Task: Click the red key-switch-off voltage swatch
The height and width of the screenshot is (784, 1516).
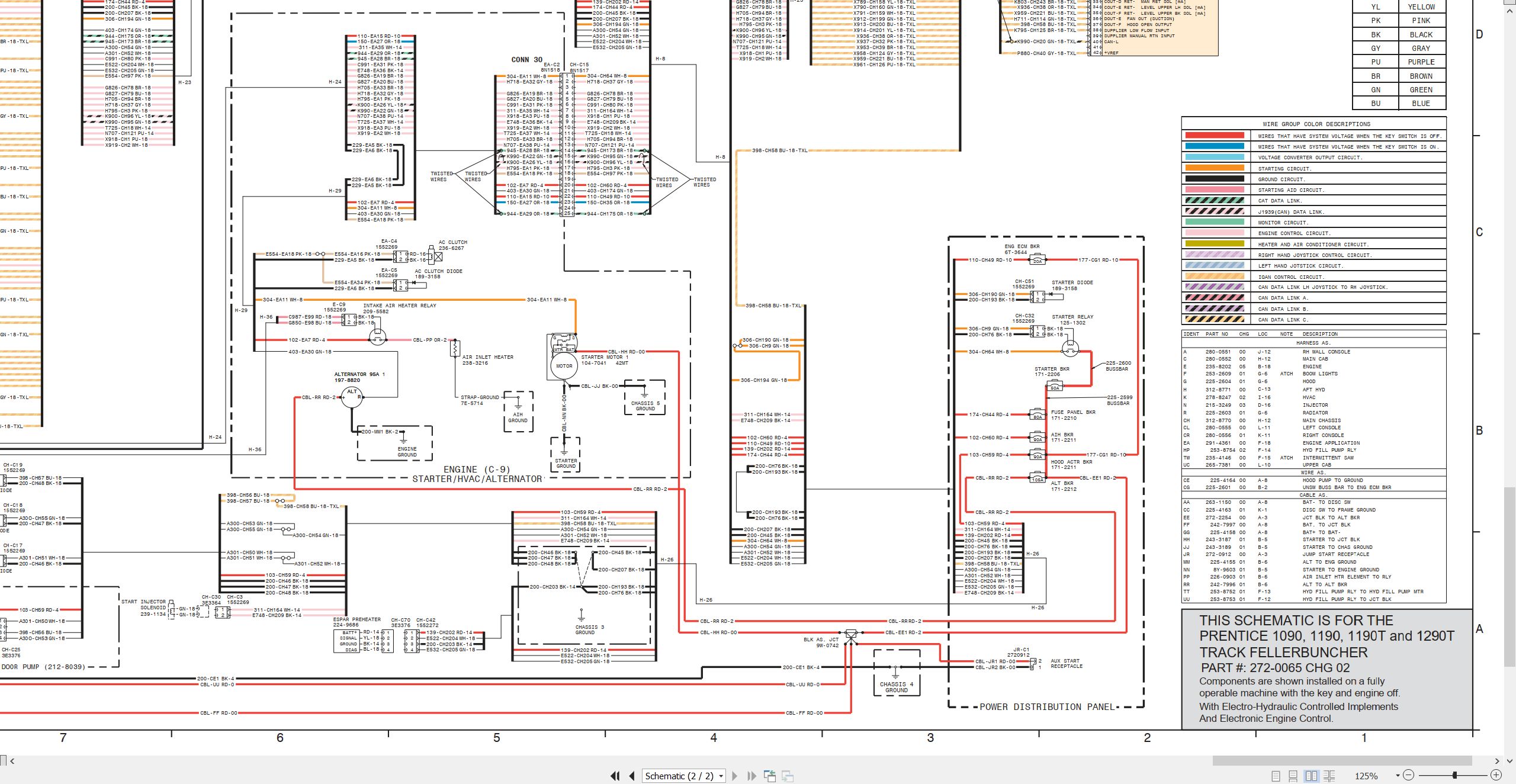Action: [1215, 136]
